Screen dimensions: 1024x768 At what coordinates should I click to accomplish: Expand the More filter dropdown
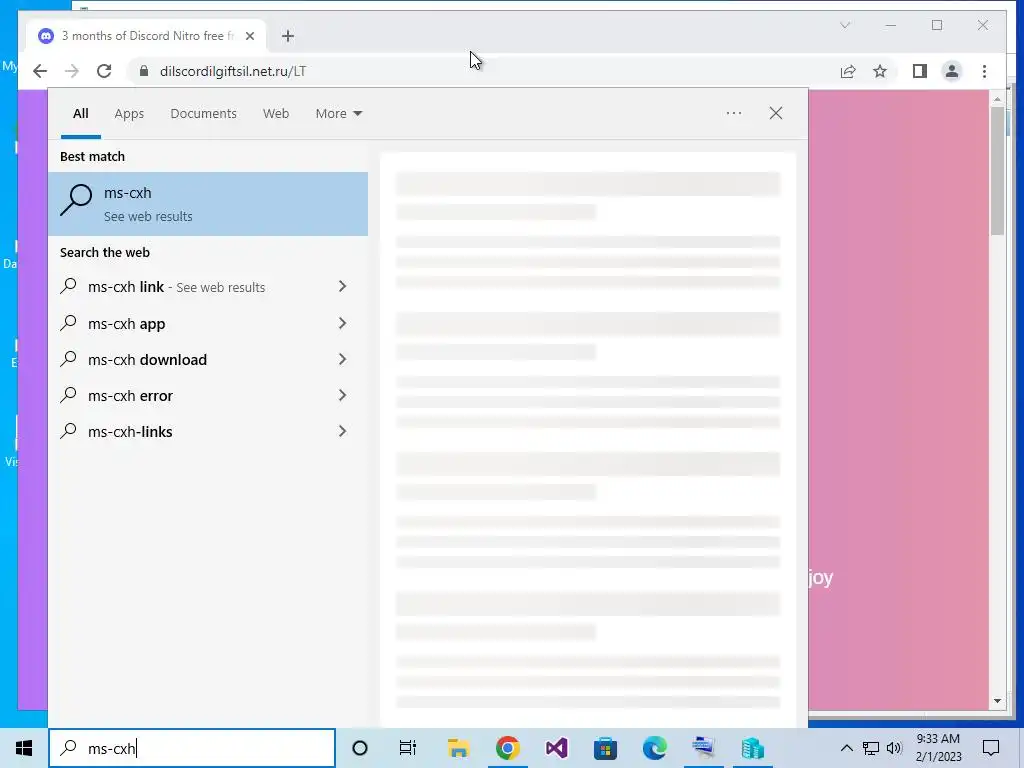tap(338, 114)
